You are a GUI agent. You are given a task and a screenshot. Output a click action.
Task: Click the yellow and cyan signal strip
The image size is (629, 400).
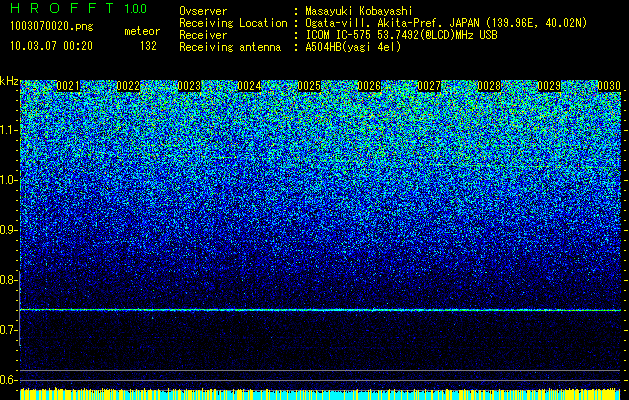click(x=320, y=394)
